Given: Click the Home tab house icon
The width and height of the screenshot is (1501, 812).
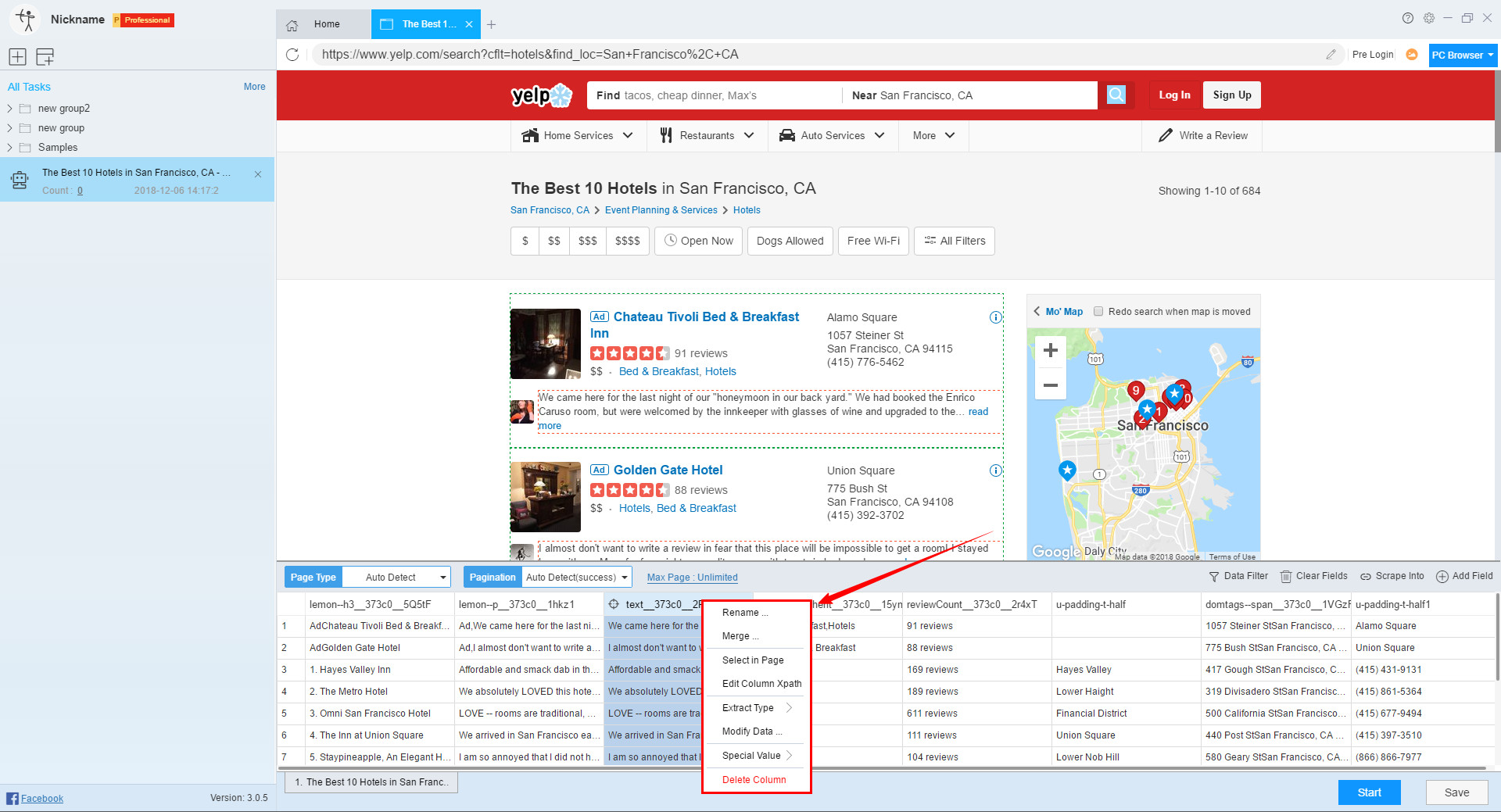Looking at the screenshot, I should [x=292, y=25].
